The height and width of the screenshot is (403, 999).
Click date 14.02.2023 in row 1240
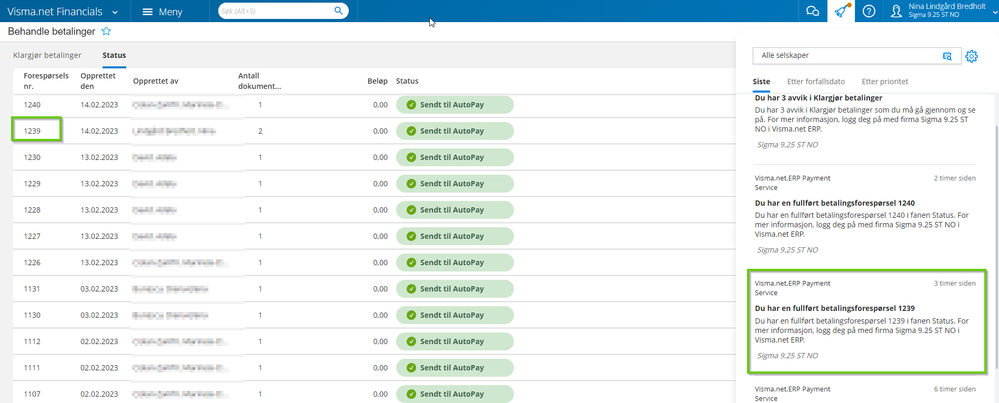tap(99, 104)
